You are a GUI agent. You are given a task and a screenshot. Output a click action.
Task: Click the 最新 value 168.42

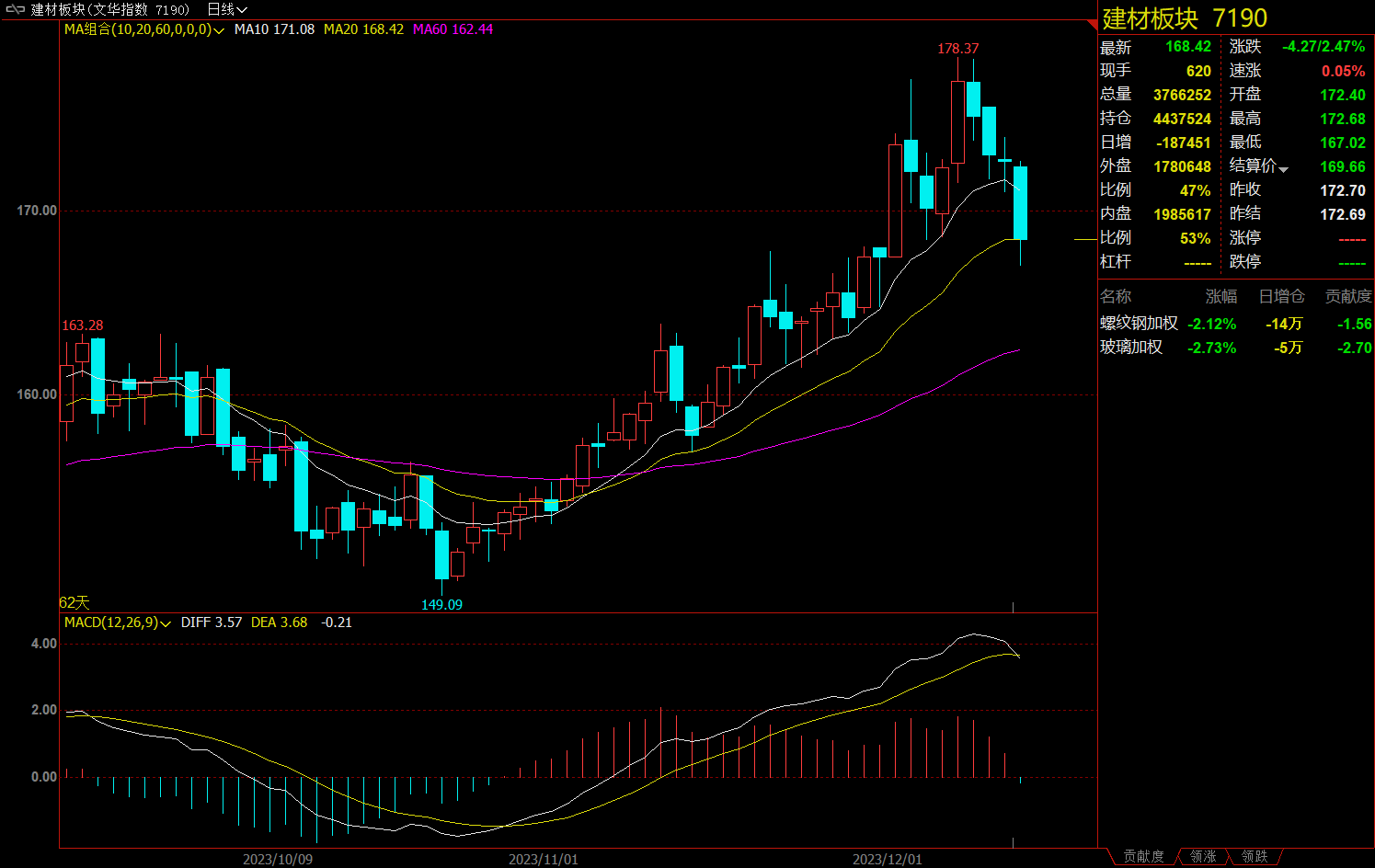click(x=1188, y=47)
